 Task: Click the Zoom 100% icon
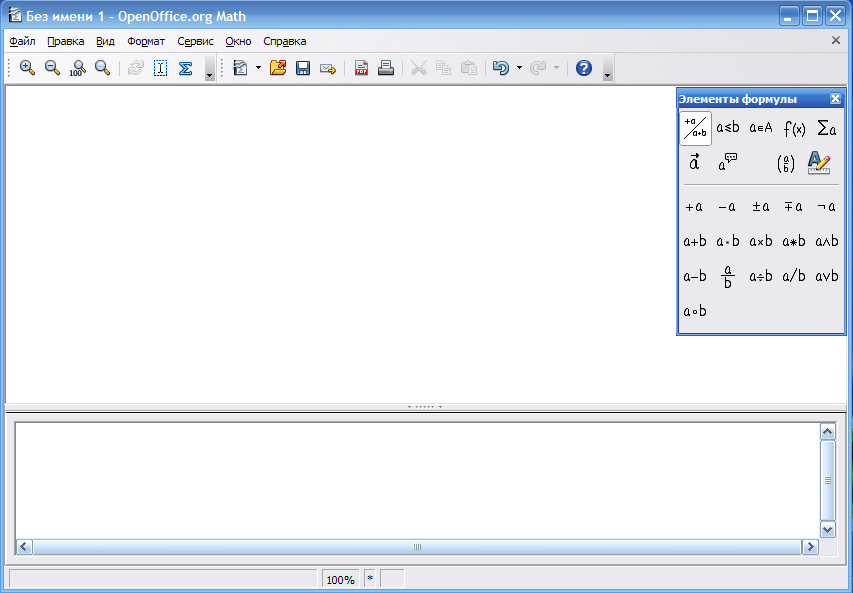[77, 68]
